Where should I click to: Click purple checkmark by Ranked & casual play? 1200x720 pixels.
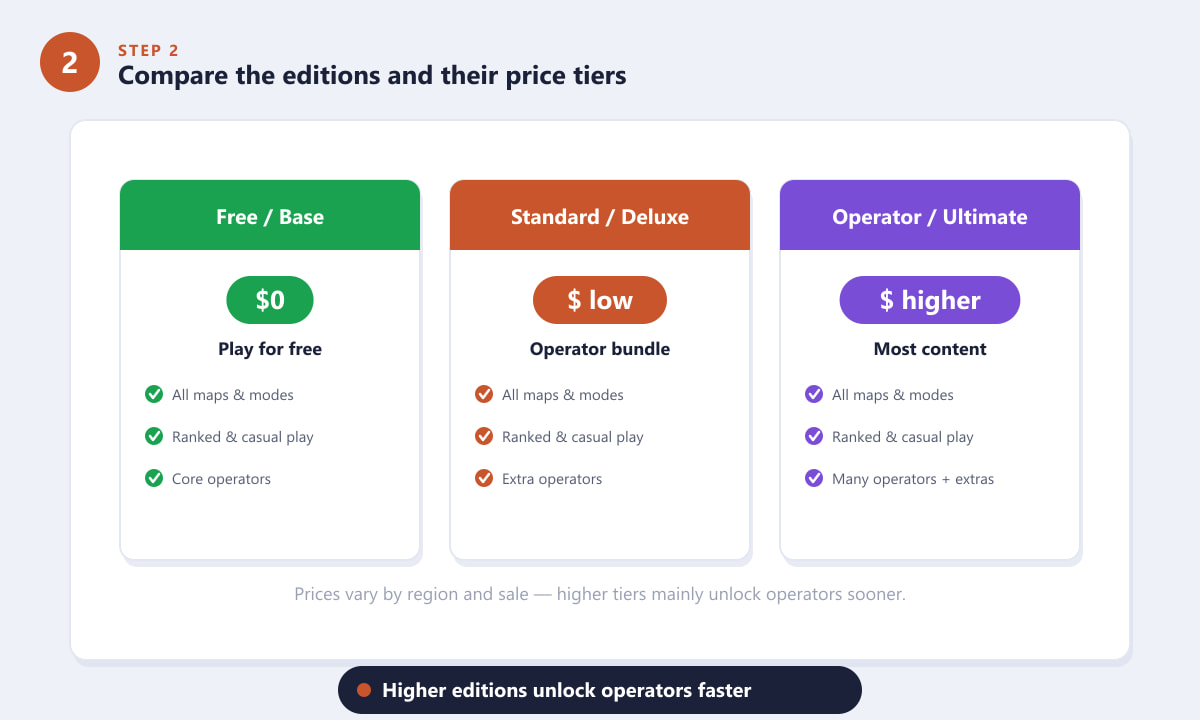click(814, 436)
